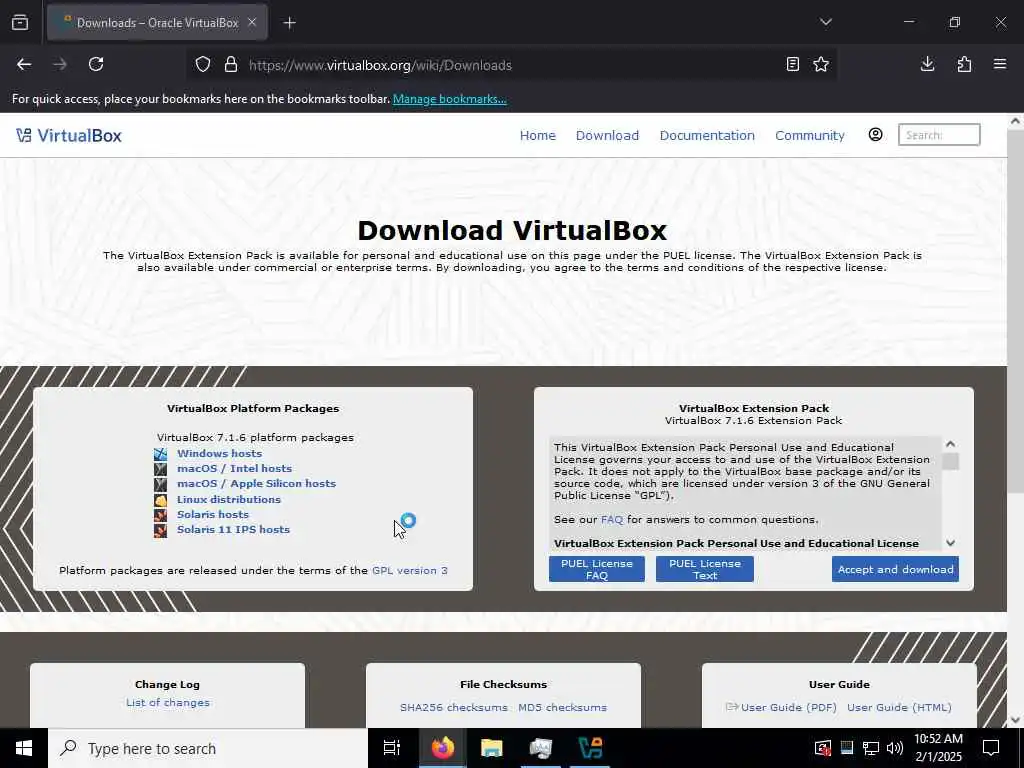Open the List of changes link

click(x=168, y=703)
